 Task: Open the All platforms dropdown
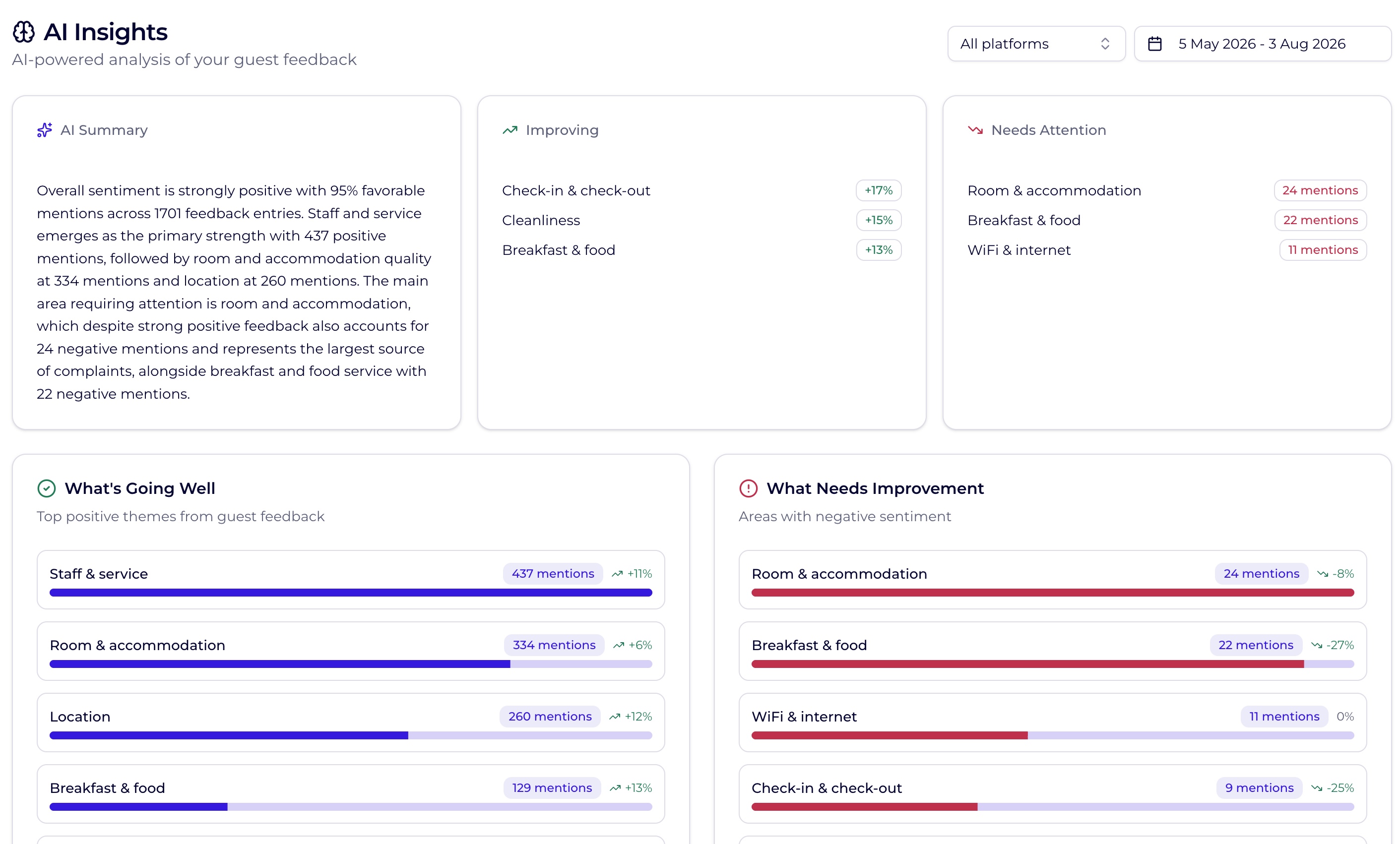[1036, 44]
